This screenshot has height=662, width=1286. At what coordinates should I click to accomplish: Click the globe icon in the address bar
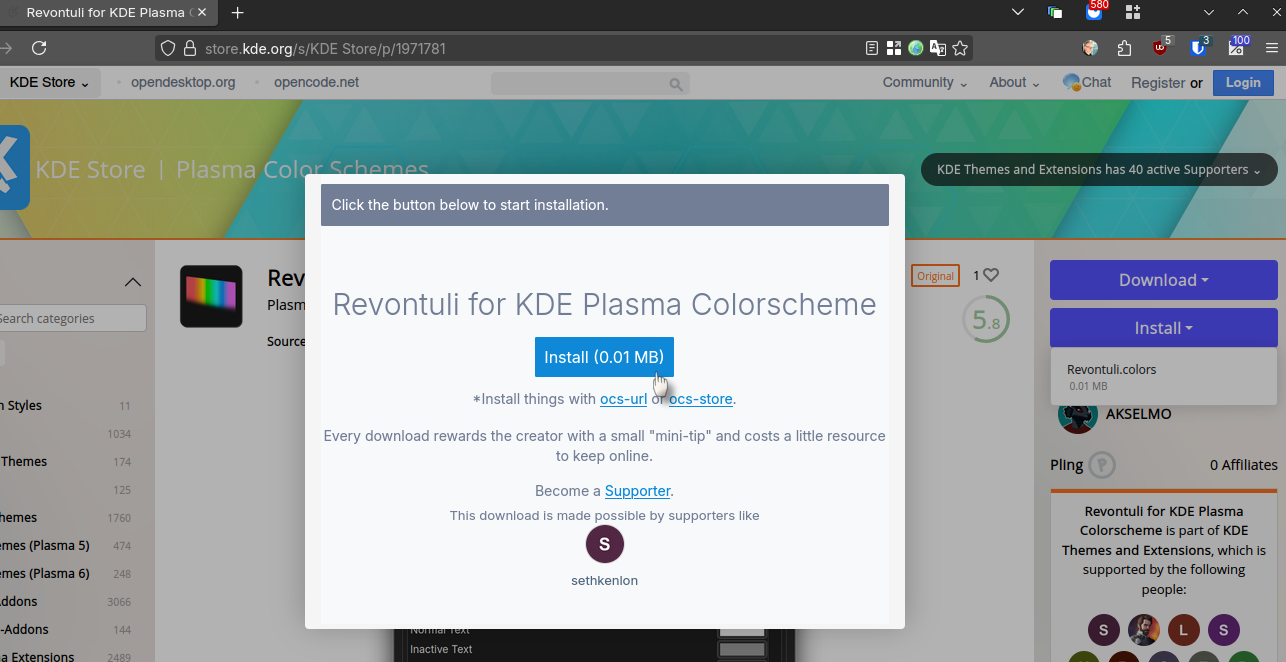tap(916, 48)
